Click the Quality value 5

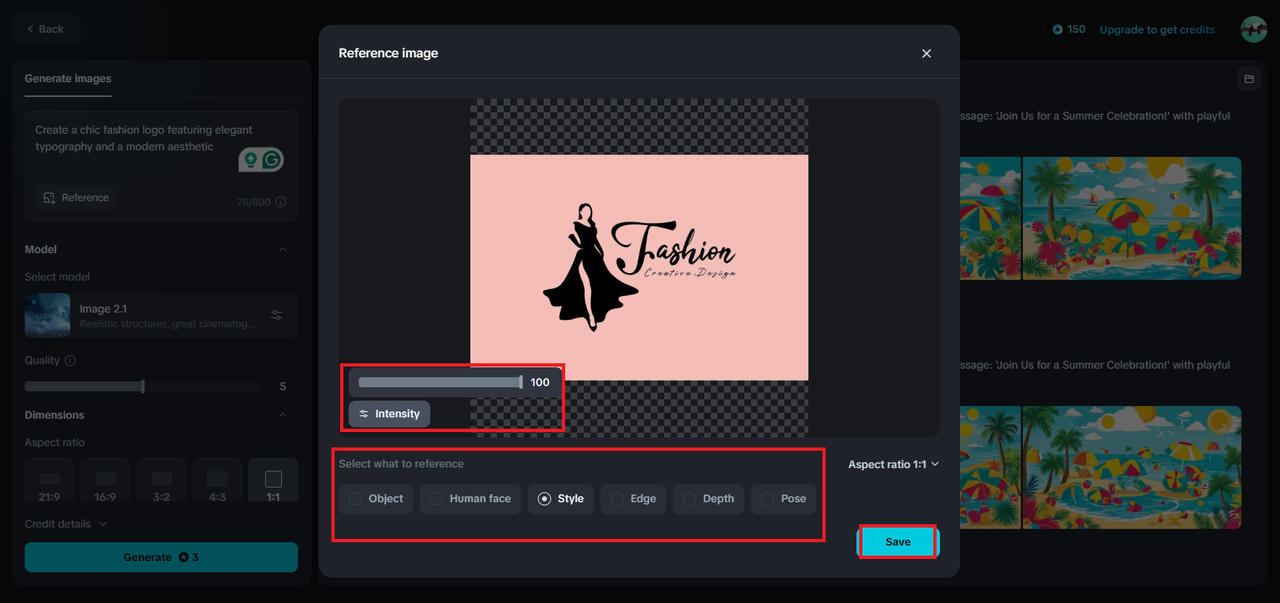(283, 386)
